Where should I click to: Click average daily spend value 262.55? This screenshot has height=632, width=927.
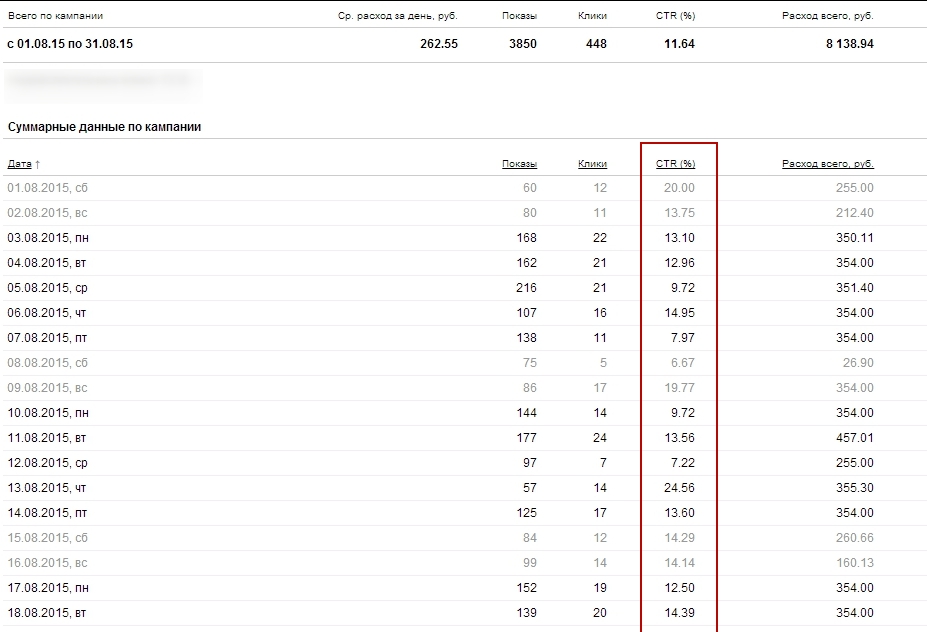tap(439, 44)
